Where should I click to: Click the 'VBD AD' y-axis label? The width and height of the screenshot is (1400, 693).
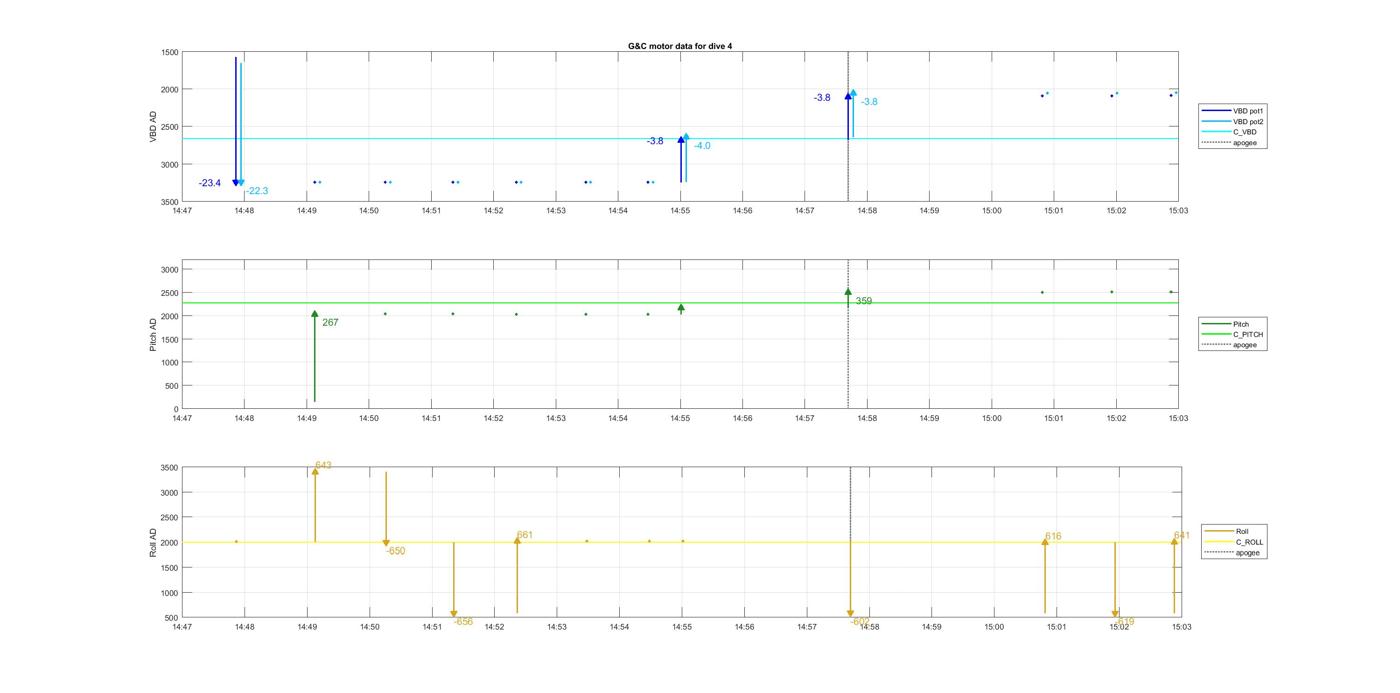(x=153, y=126)
